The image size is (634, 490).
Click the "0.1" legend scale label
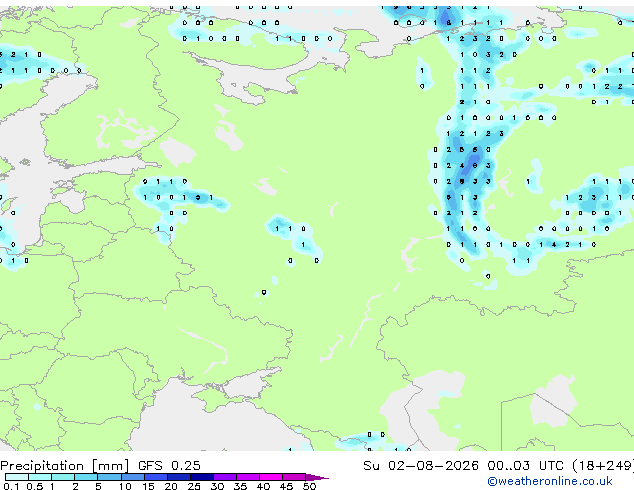click(11, 486)
